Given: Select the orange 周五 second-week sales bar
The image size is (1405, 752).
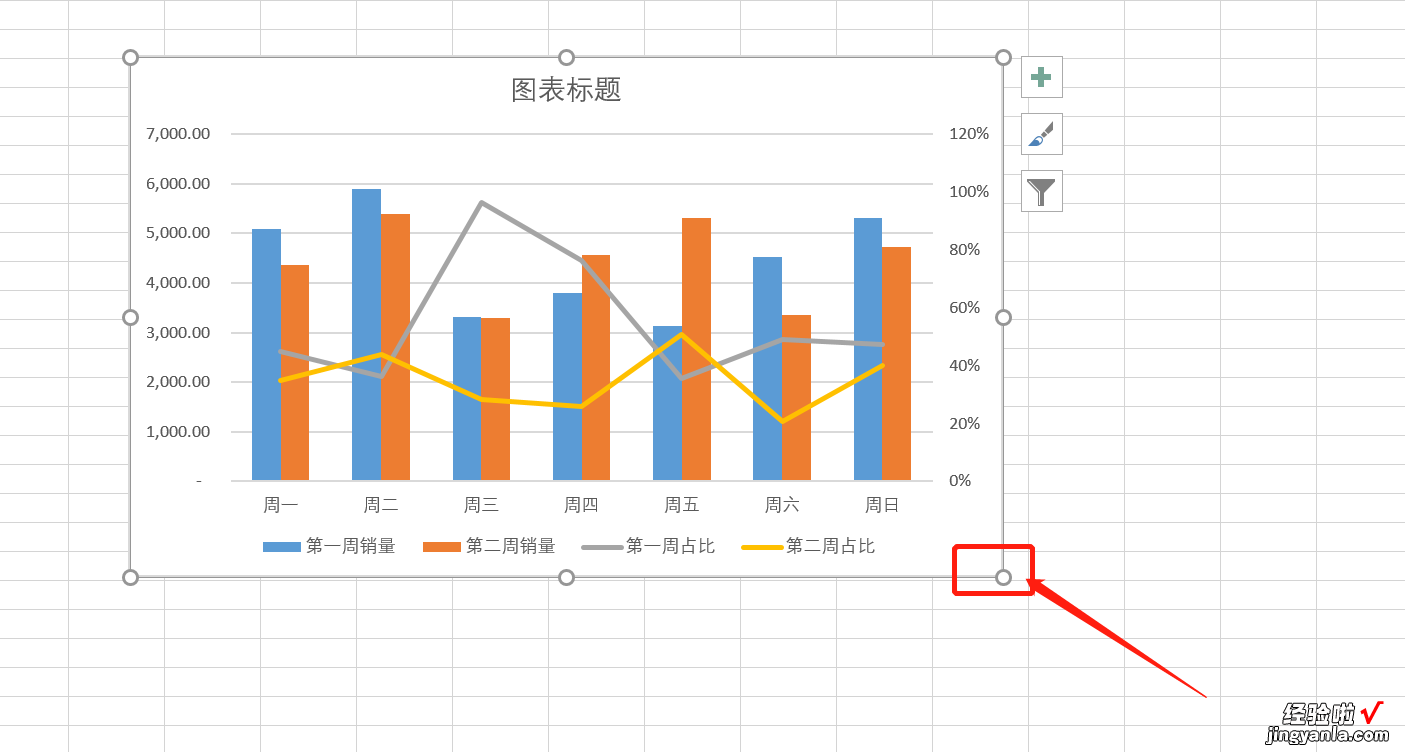Looking at the screenshot, I should point(696,349).
